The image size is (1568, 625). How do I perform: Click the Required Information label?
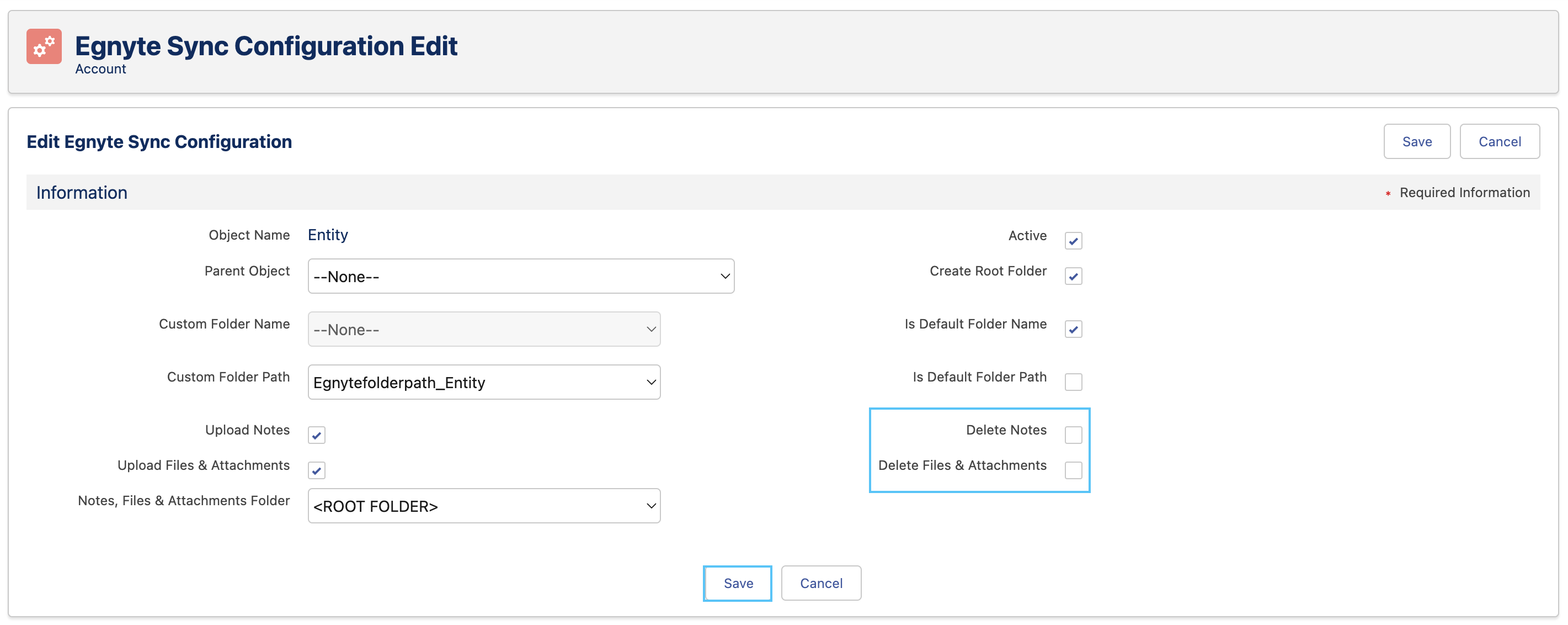[x=1464, y=193]
